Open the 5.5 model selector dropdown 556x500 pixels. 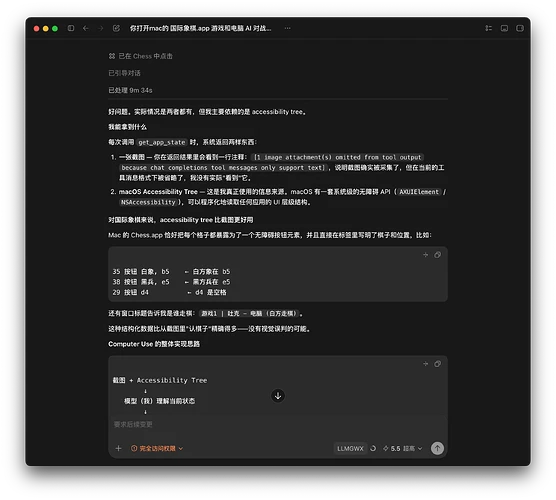402,448
